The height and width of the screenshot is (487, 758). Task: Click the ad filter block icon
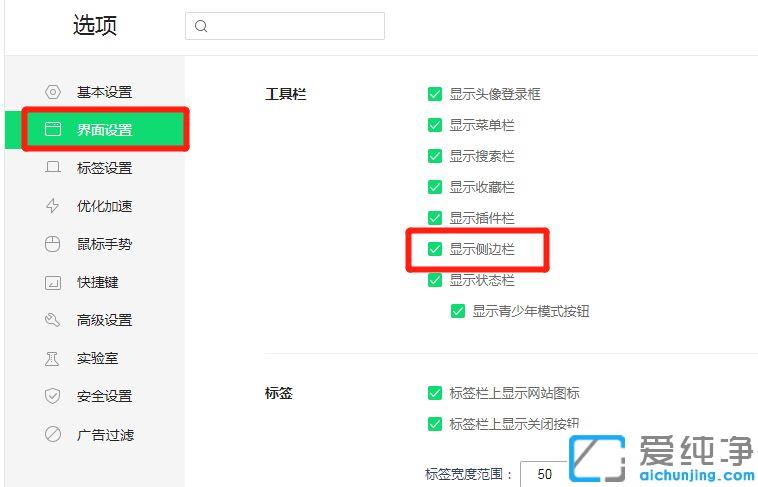(x=53, y=434)
